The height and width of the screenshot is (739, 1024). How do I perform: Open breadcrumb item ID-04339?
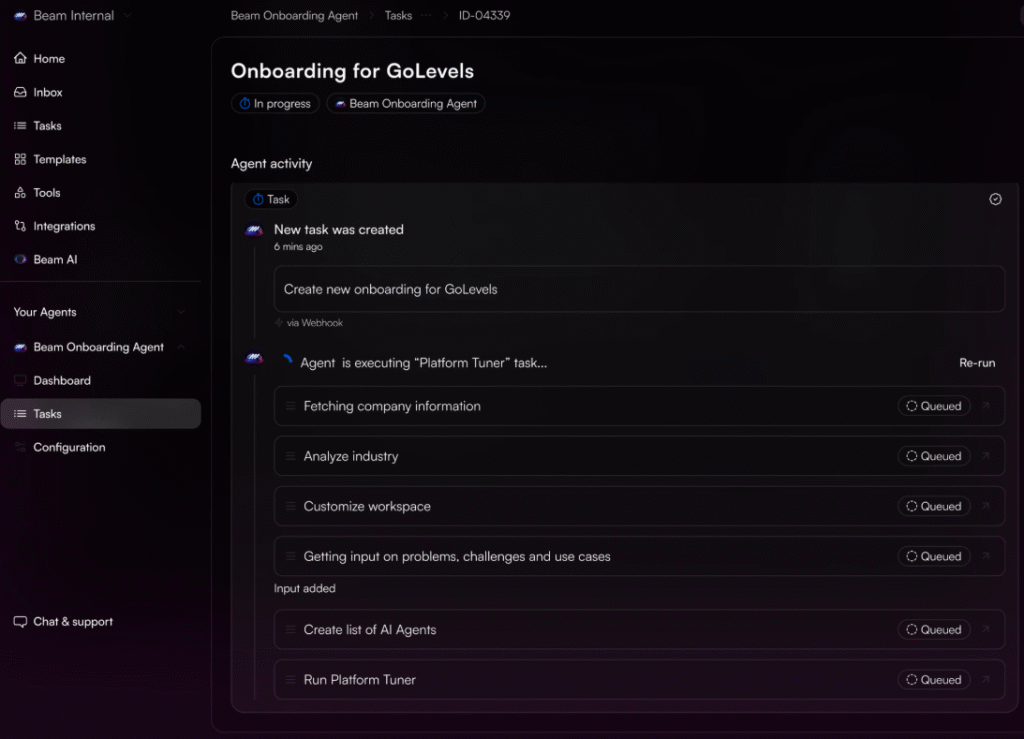pyautogui.click(x=485, y=15)
